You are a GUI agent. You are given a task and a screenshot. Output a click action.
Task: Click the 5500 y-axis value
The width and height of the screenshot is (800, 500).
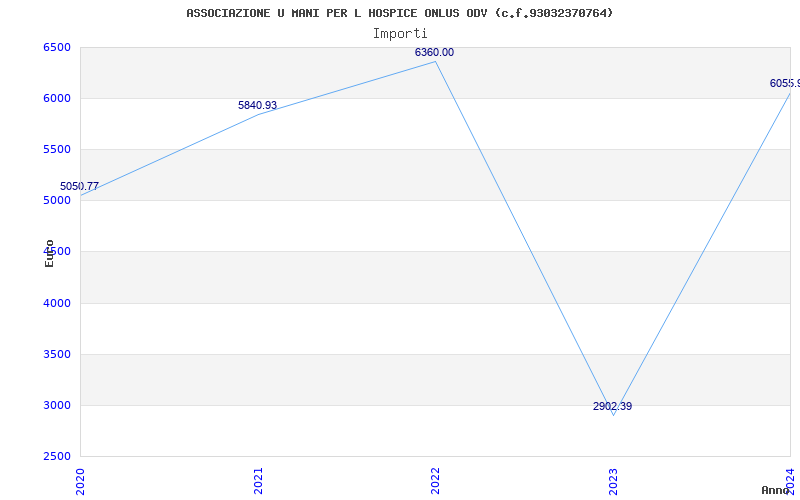[56, 149]
